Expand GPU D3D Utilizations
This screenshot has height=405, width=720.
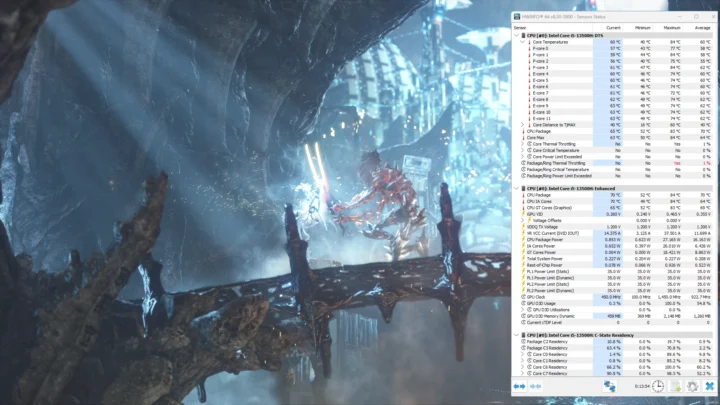[523, 310]
